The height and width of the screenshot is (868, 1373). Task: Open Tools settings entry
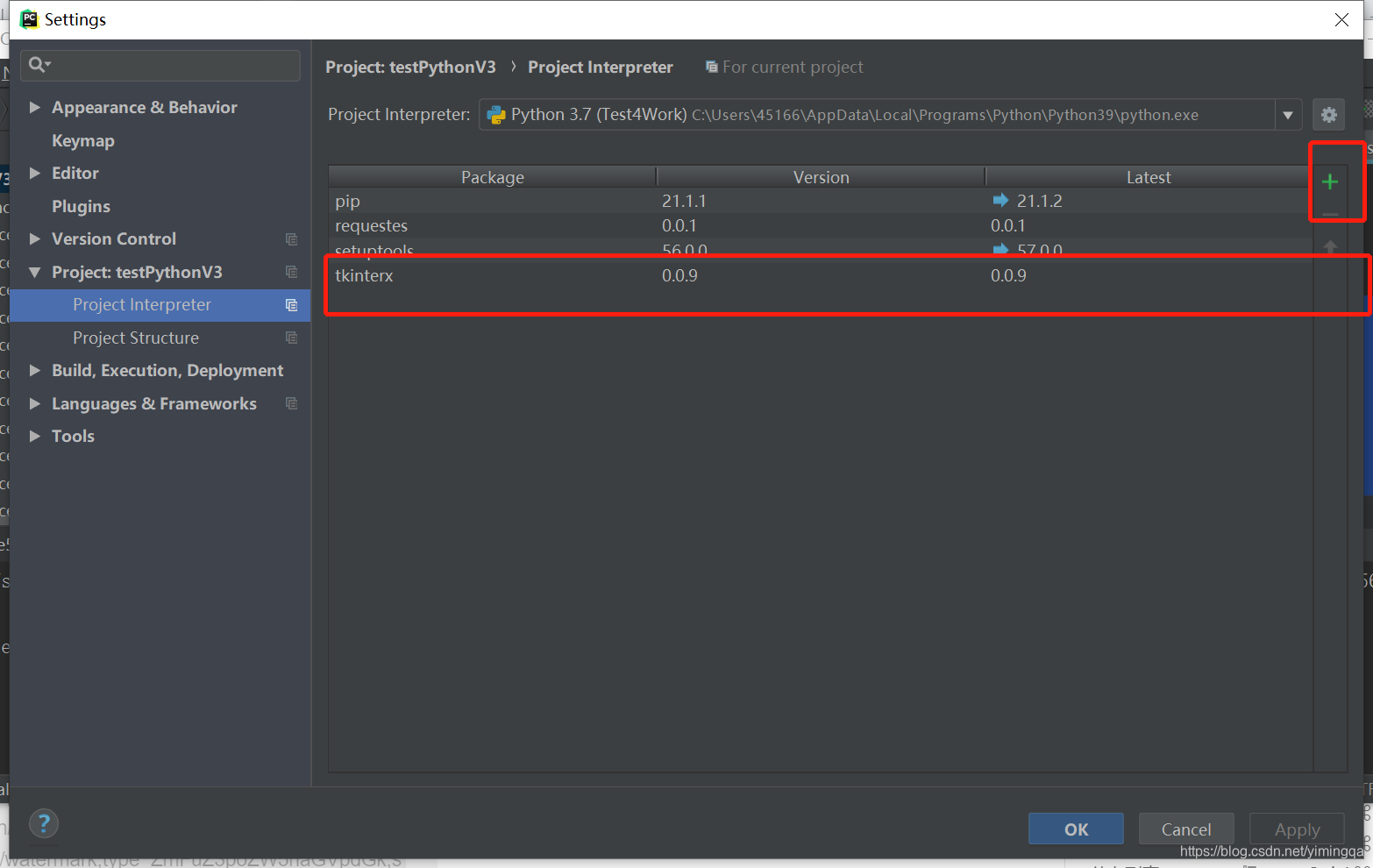(x=73, y=436)
